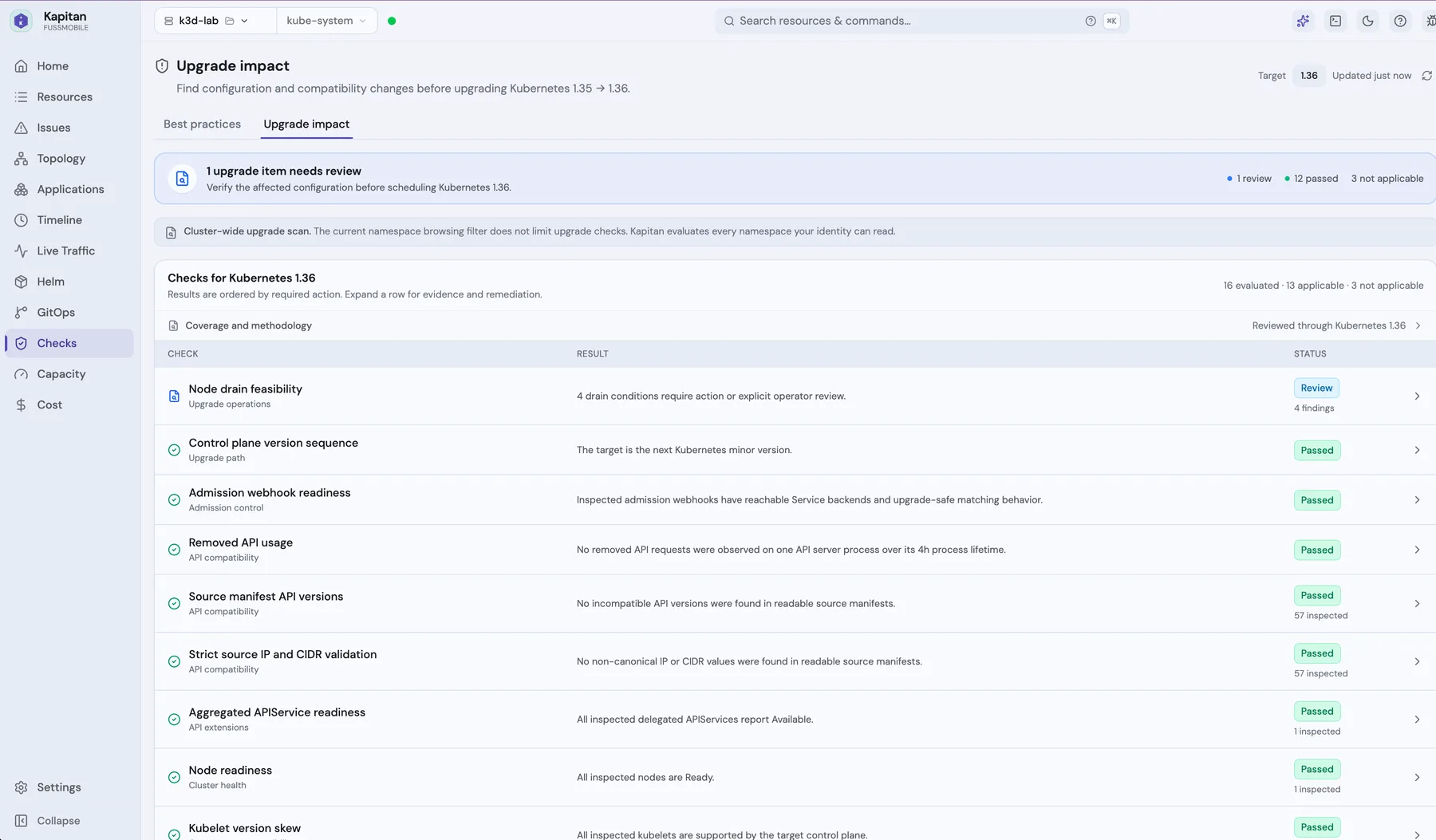
Task: Open the Issues warning icon
Action: 22,128
